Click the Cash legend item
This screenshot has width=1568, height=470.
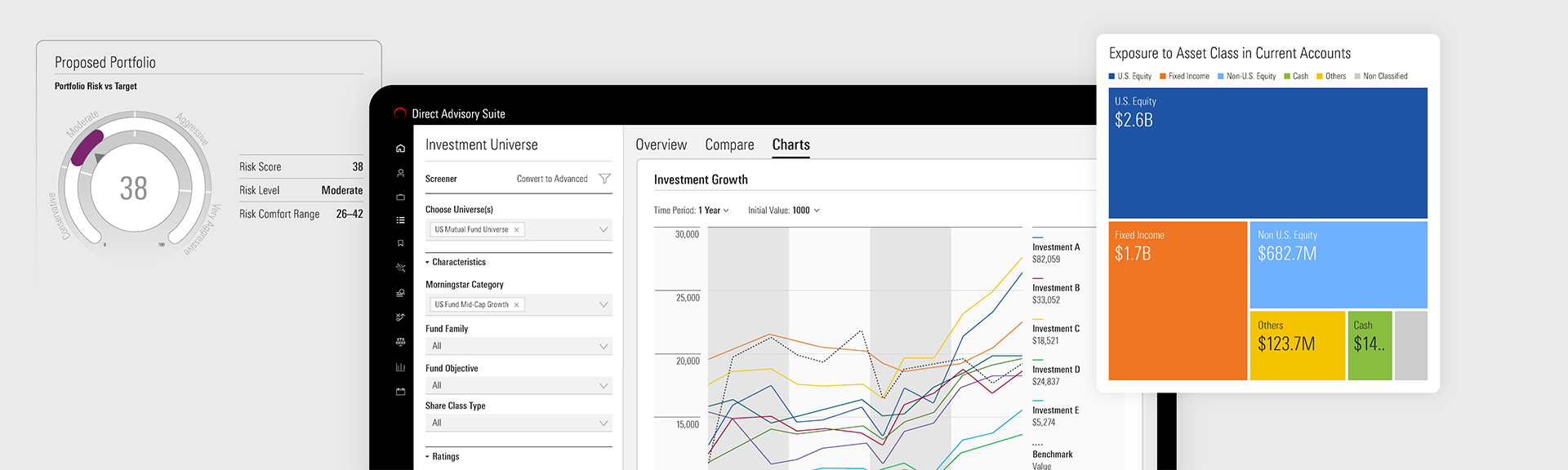pos(1296,77)
